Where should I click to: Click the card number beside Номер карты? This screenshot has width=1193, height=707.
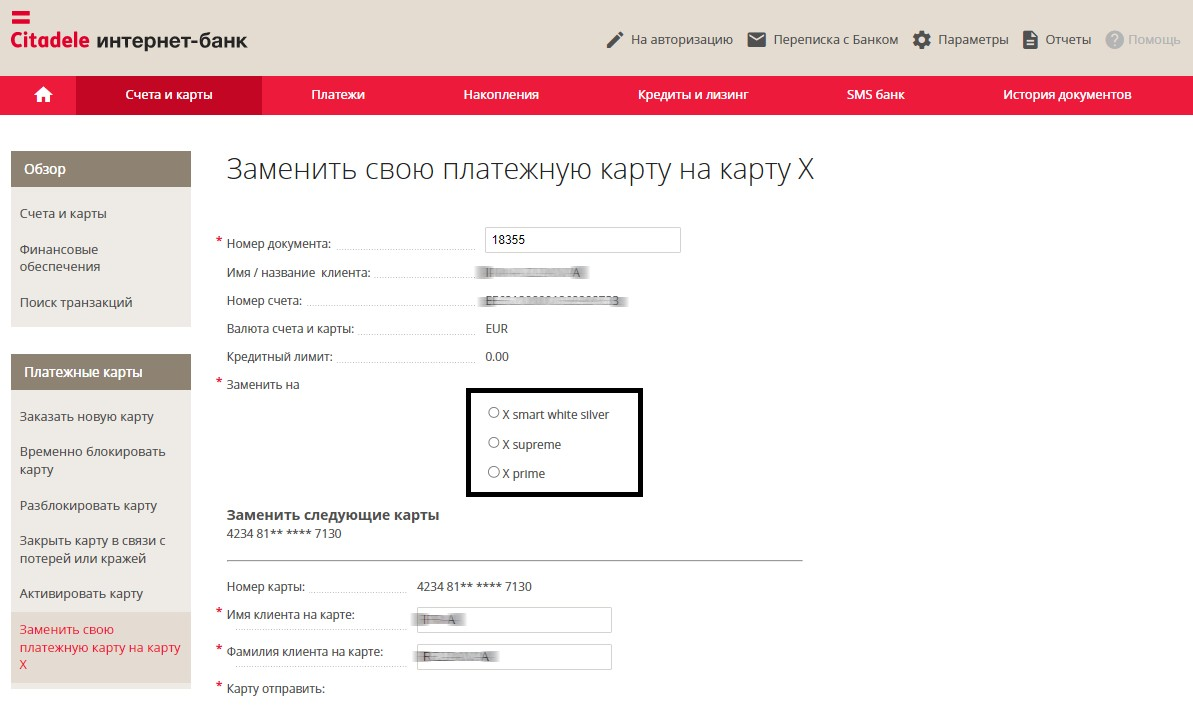[474, 587]
